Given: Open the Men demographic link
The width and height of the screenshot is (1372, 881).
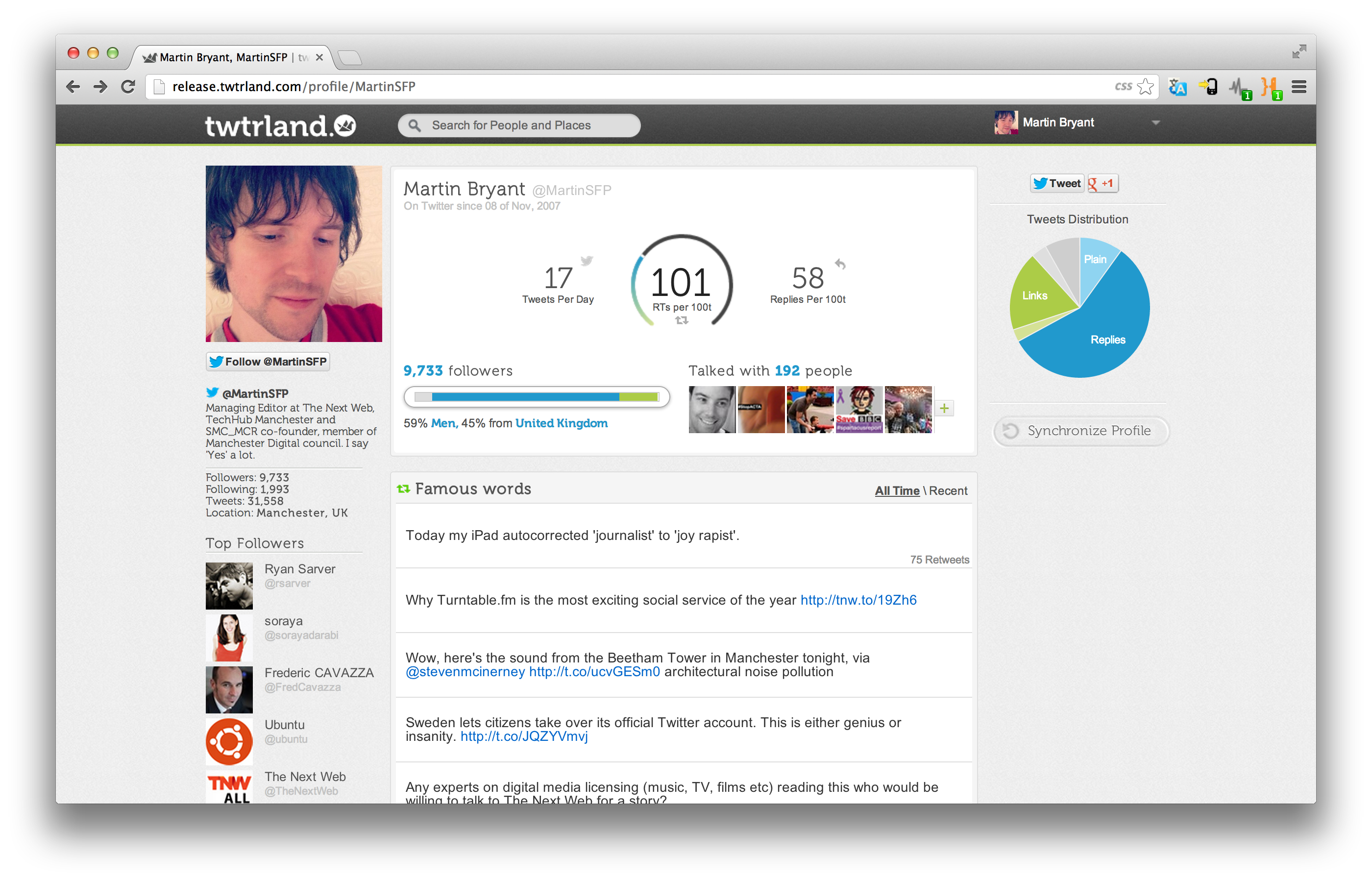Looking at the screenshot, I should (443, 423).
